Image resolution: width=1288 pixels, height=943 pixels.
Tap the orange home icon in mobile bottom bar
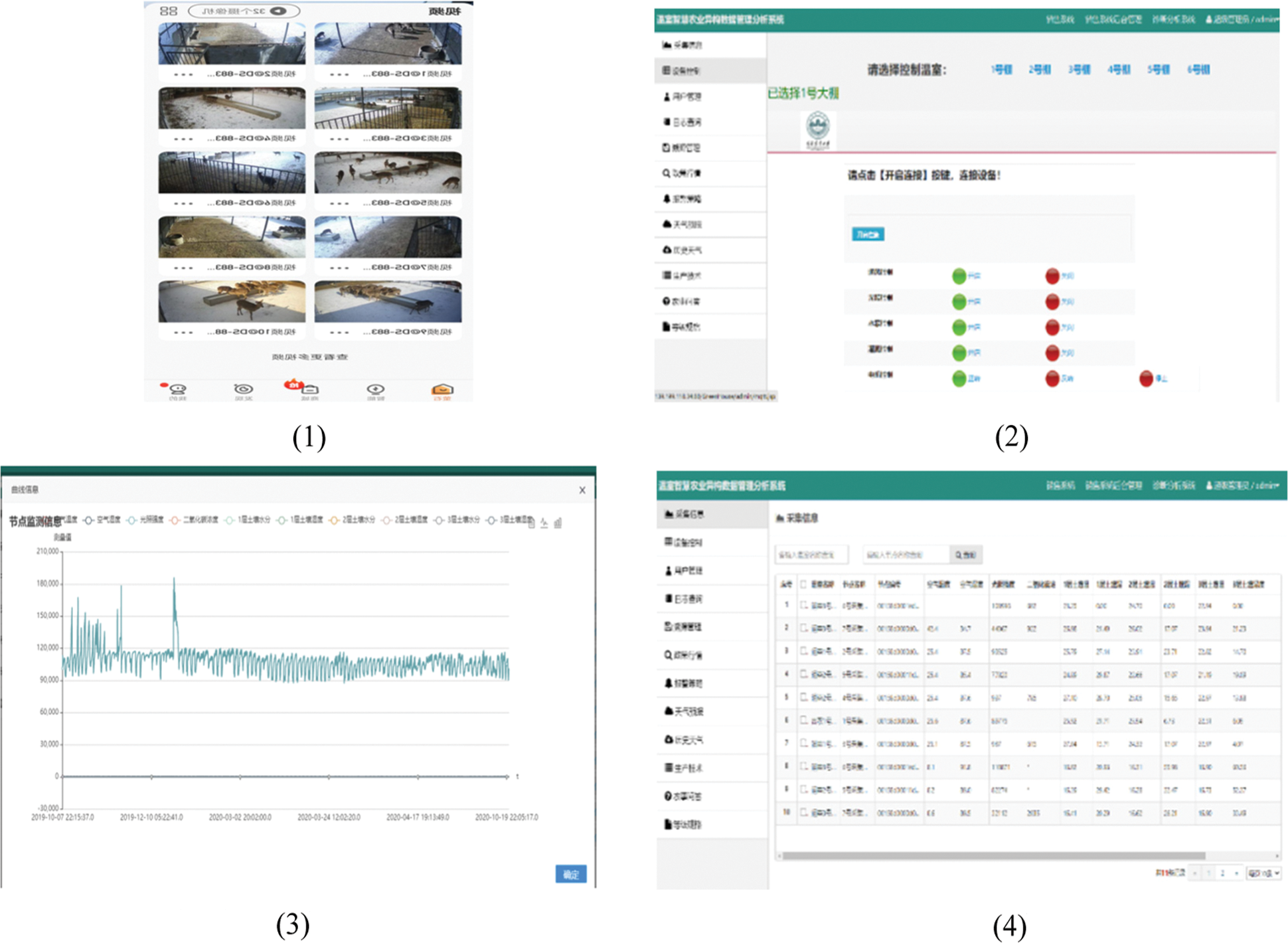point(442,390)
